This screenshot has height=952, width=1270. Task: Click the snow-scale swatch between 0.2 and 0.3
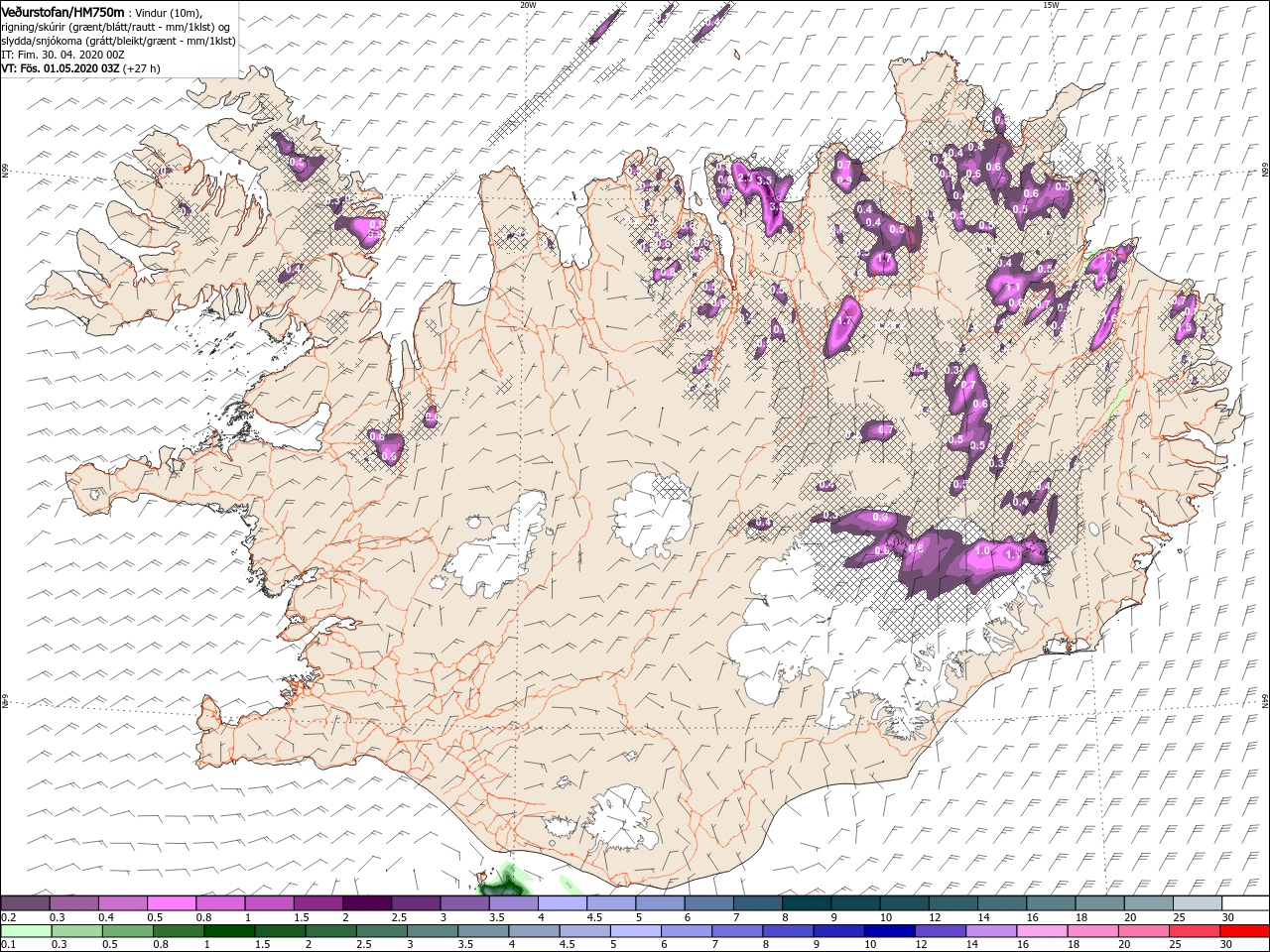pyautogui.click(x=25, y=903)
